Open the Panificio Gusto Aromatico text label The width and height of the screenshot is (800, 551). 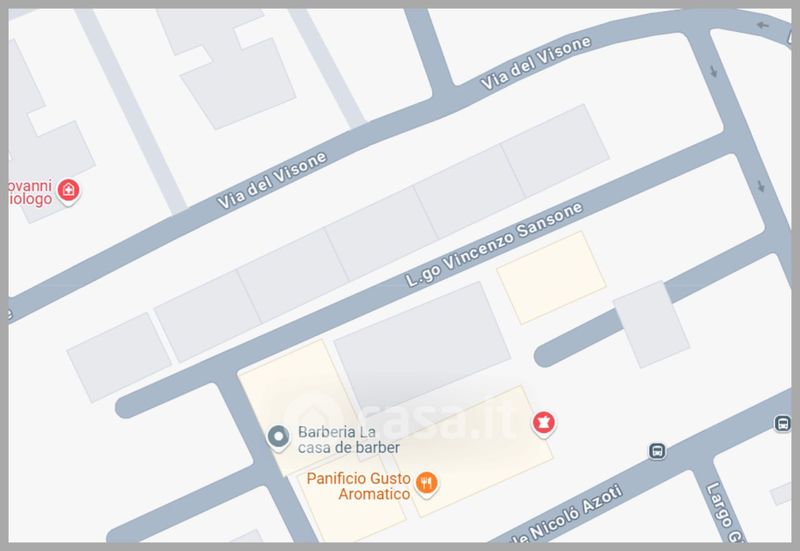[358, 486]
